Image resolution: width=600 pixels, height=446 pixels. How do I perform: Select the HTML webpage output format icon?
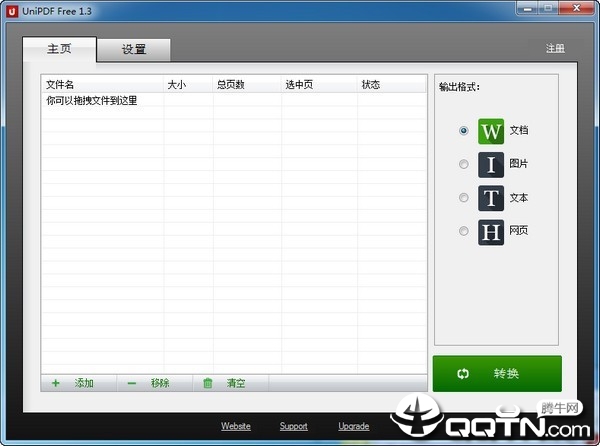(x=491, y=232)
